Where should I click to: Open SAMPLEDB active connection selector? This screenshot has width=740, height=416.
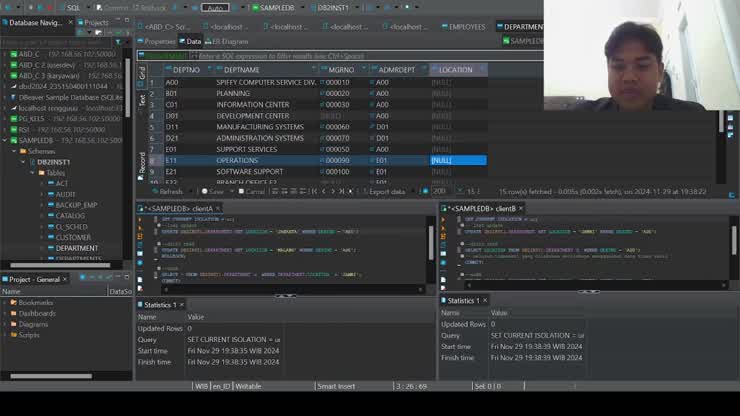click(272, 7)
